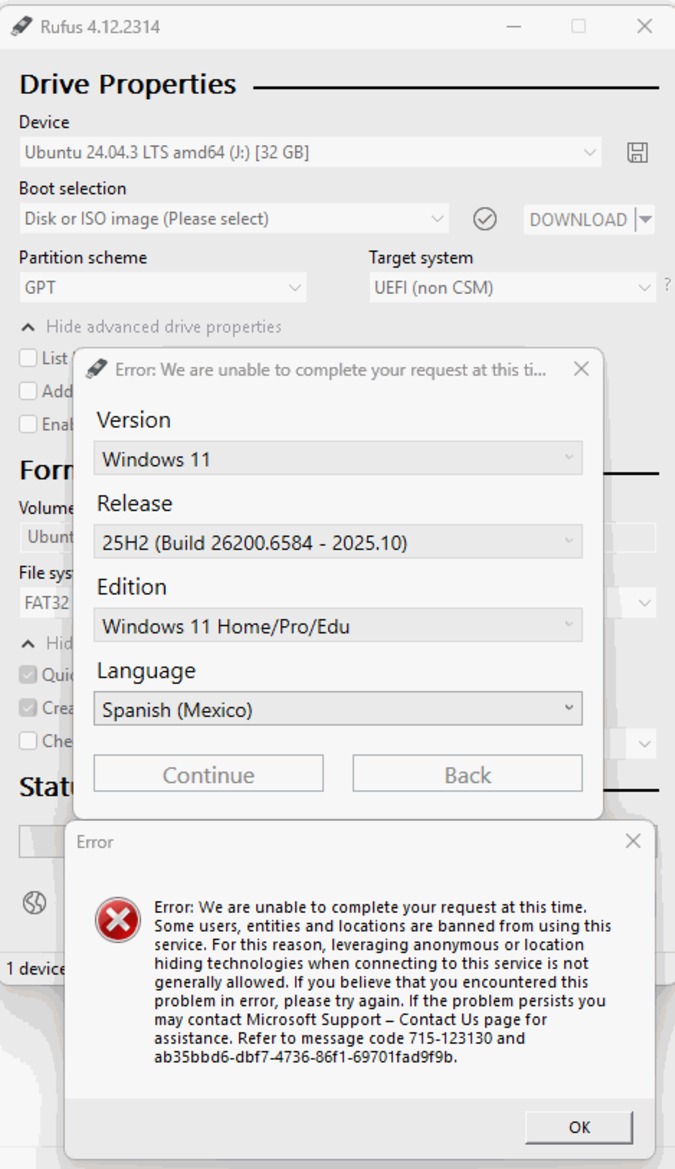Open the bad blocks passes dropdown arrow
This screenshot has height=1169, width=675.
pos(644,744)
